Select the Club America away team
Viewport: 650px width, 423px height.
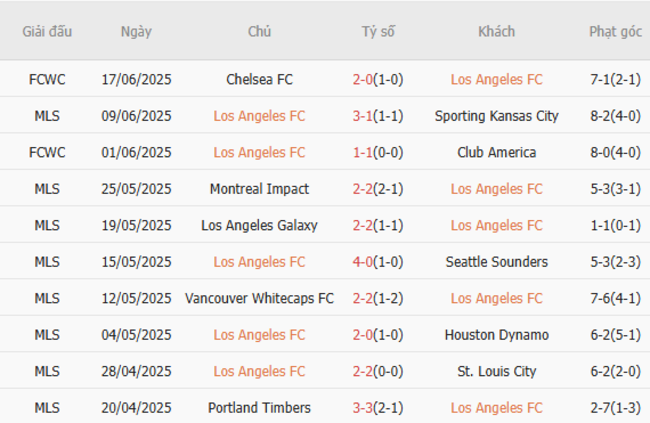(496, 152)
